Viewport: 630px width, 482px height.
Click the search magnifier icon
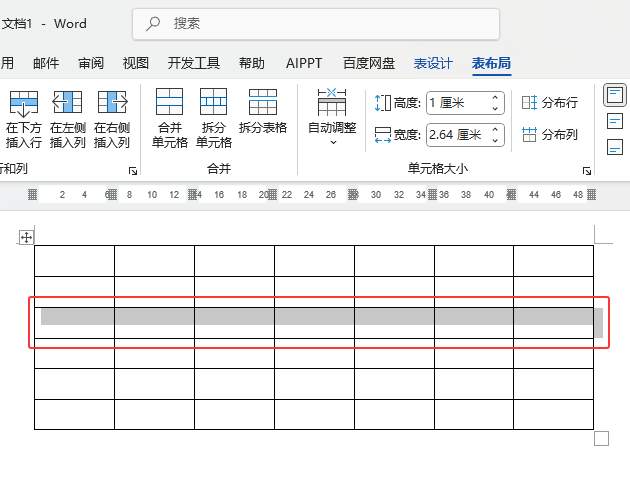(153, 24)
